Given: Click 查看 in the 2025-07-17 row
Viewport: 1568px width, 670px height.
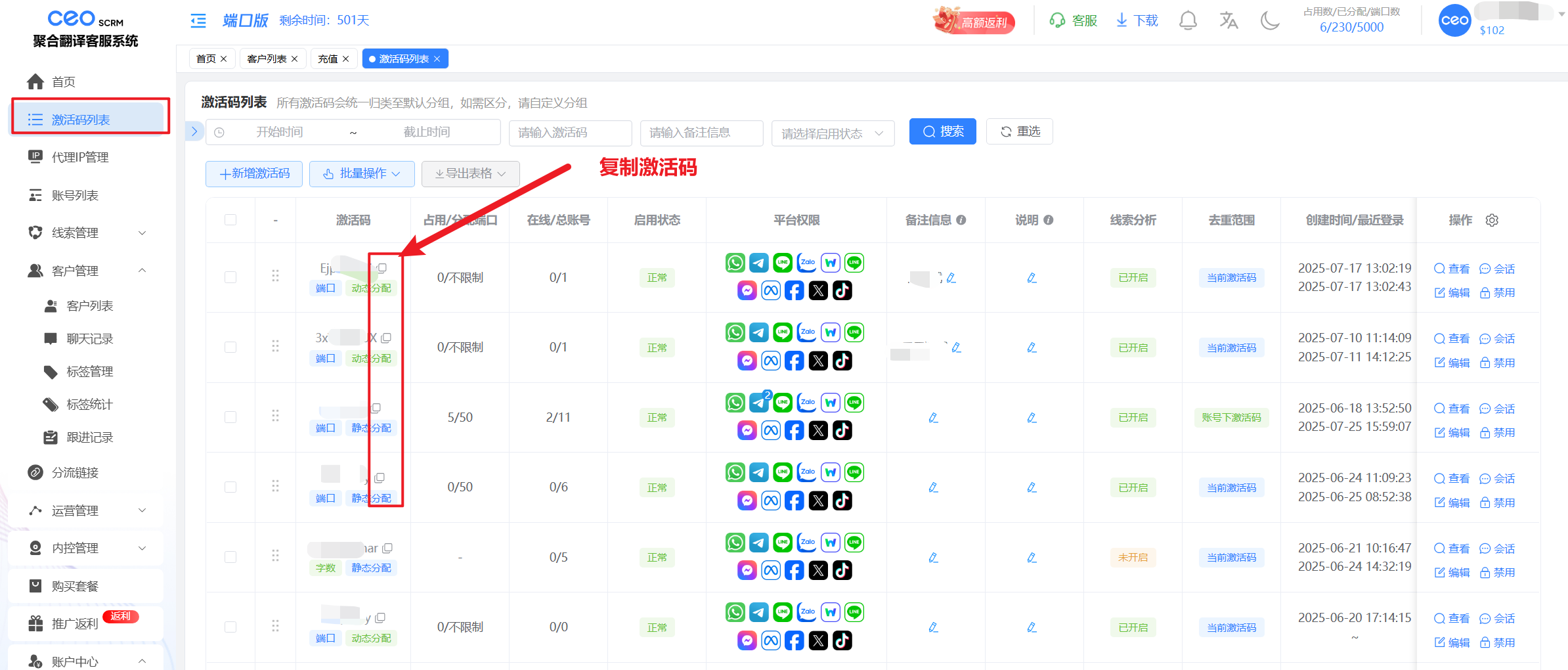Looking at the screenshot, I should click(x=1452, y=269).
